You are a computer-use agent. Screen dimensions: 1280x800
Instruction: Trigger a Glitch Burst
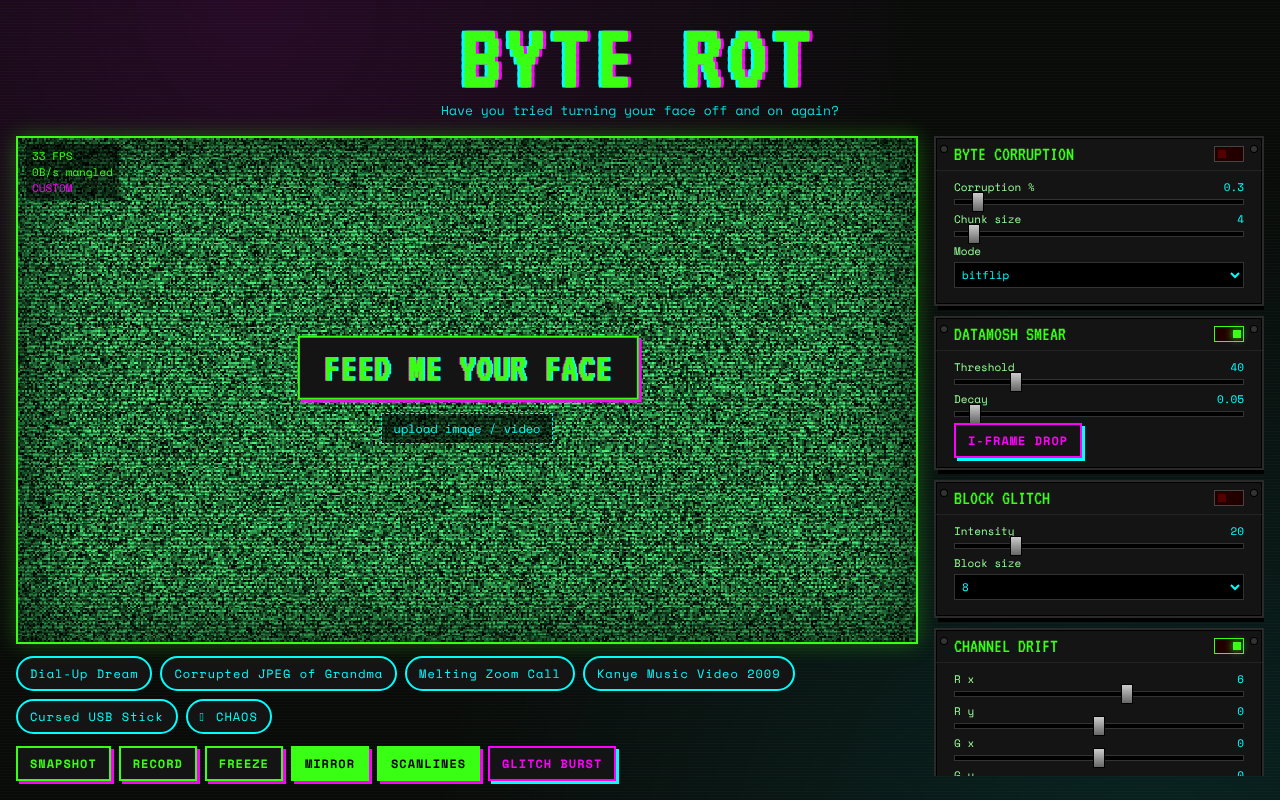tap(552, 764)
